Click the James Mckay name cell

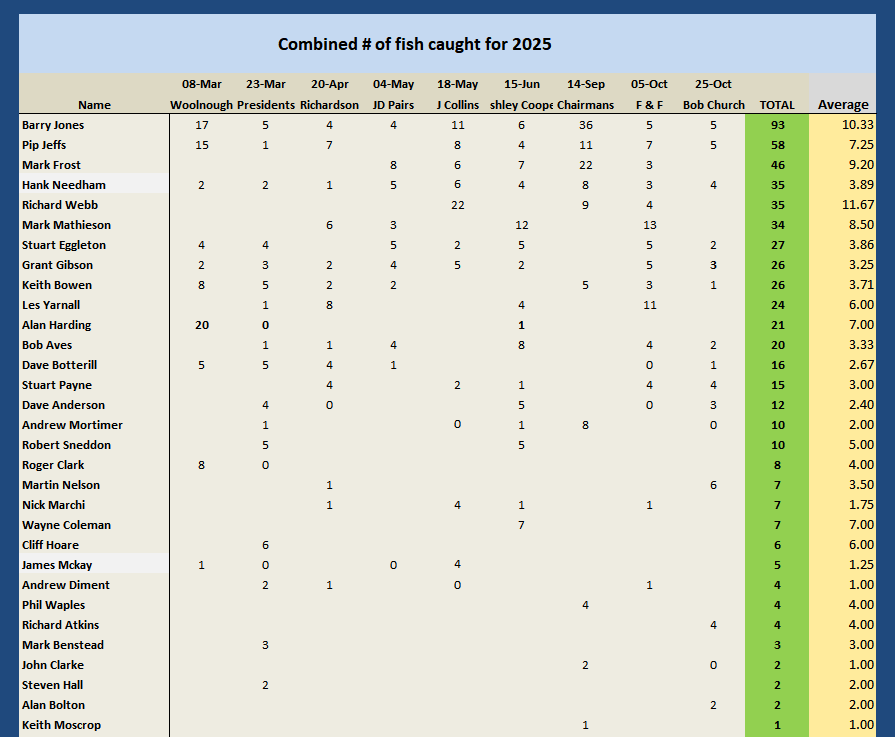[57, 565]
